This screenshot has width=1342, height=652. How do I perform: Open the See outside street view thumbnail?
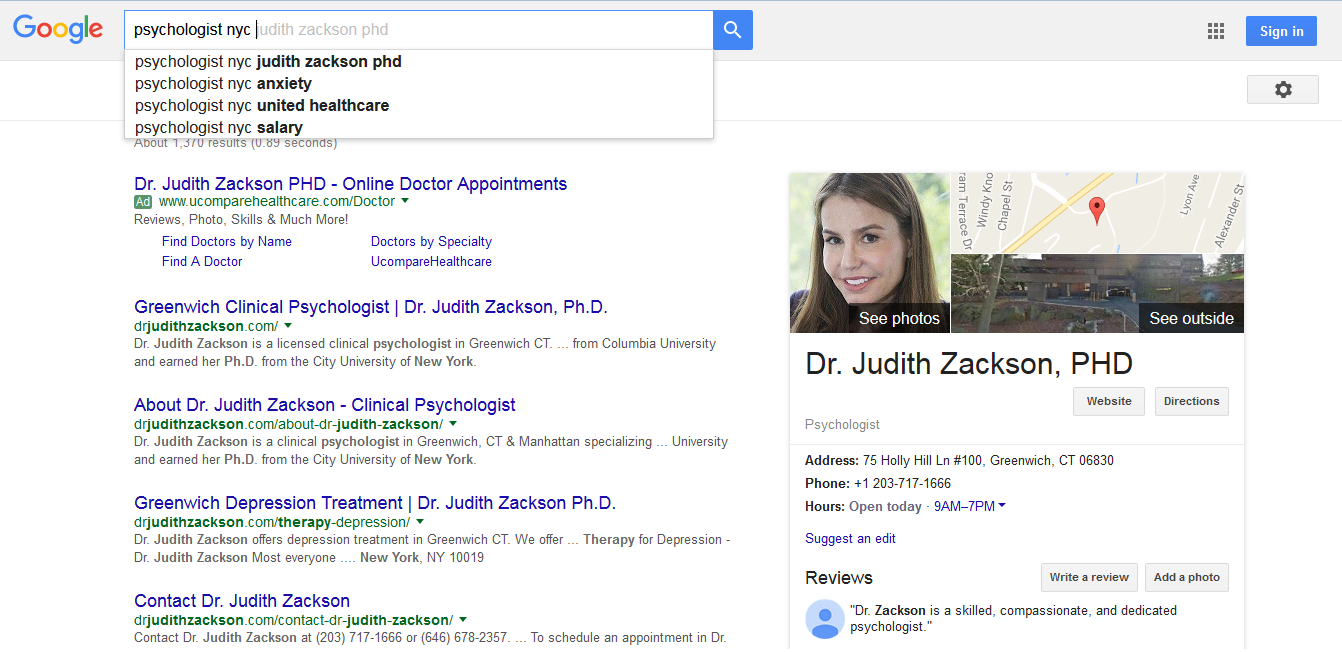click(x=1097, y=293)
